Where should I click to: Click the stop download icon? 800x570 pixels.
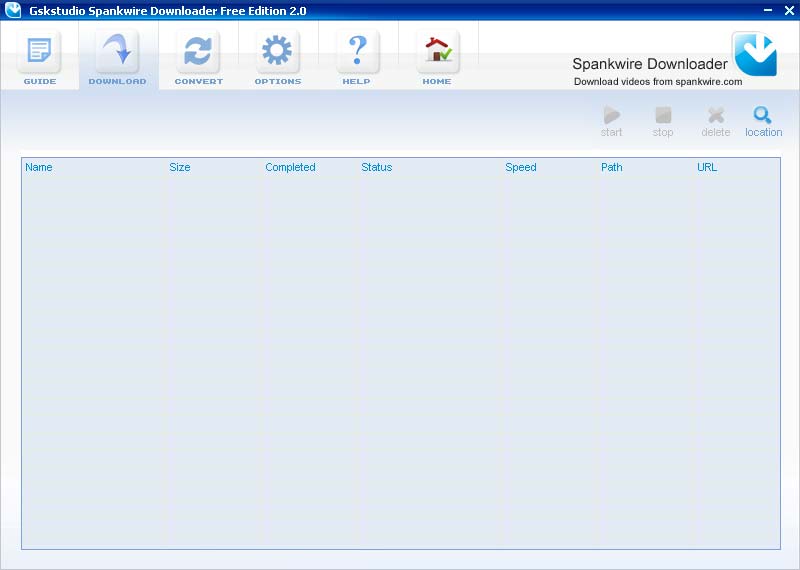click(x=663, y=115)
